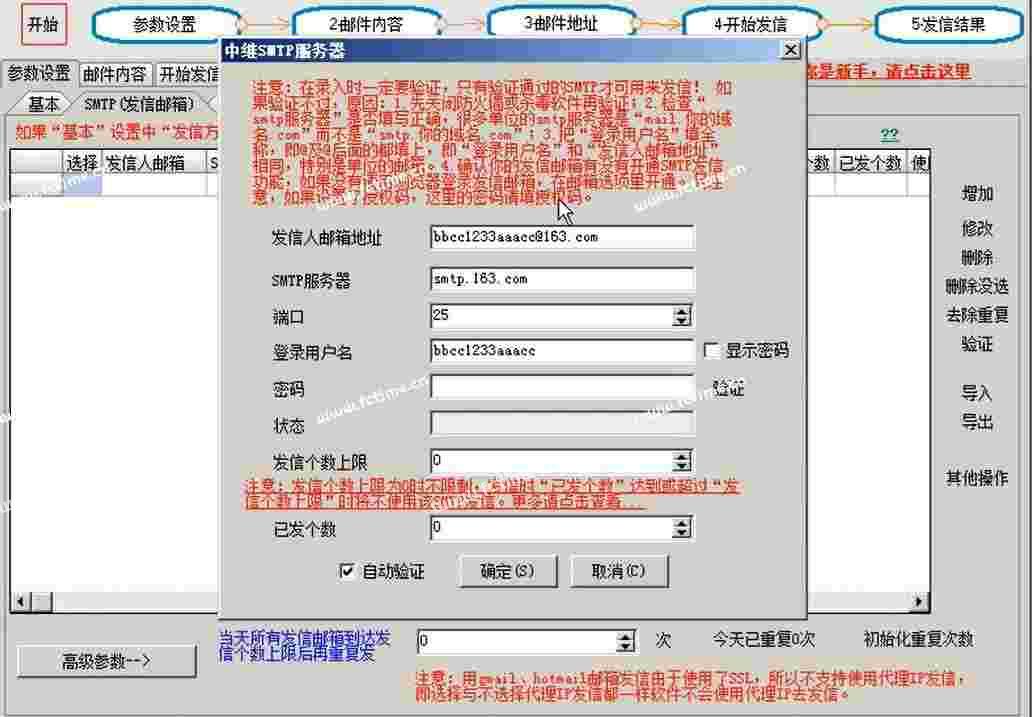Click the green ?? help link
This screenshot has height=717, width=1032.
pos(889,135)
